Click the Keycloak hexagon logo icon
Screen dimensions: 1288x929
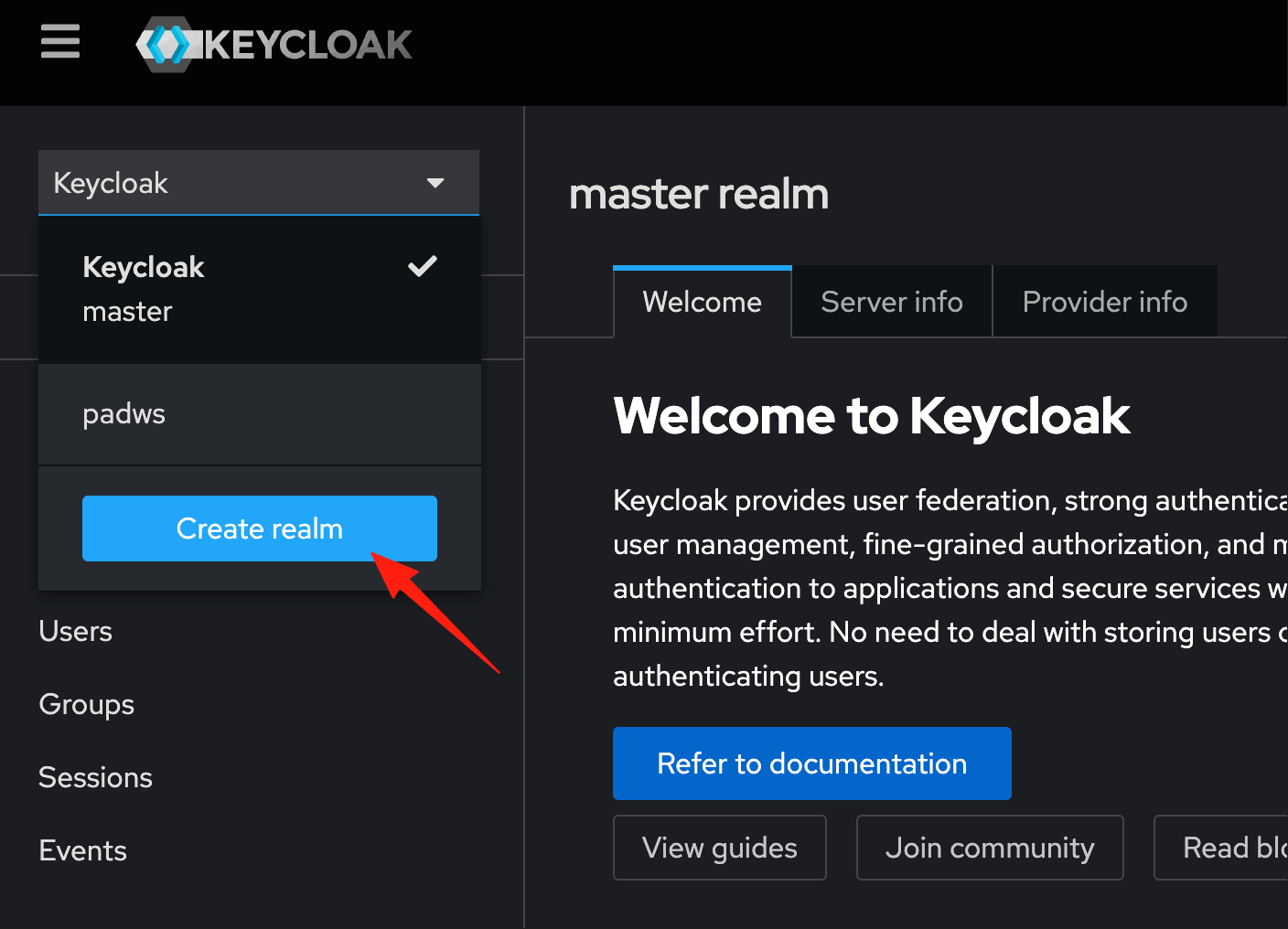pos(168,44)
